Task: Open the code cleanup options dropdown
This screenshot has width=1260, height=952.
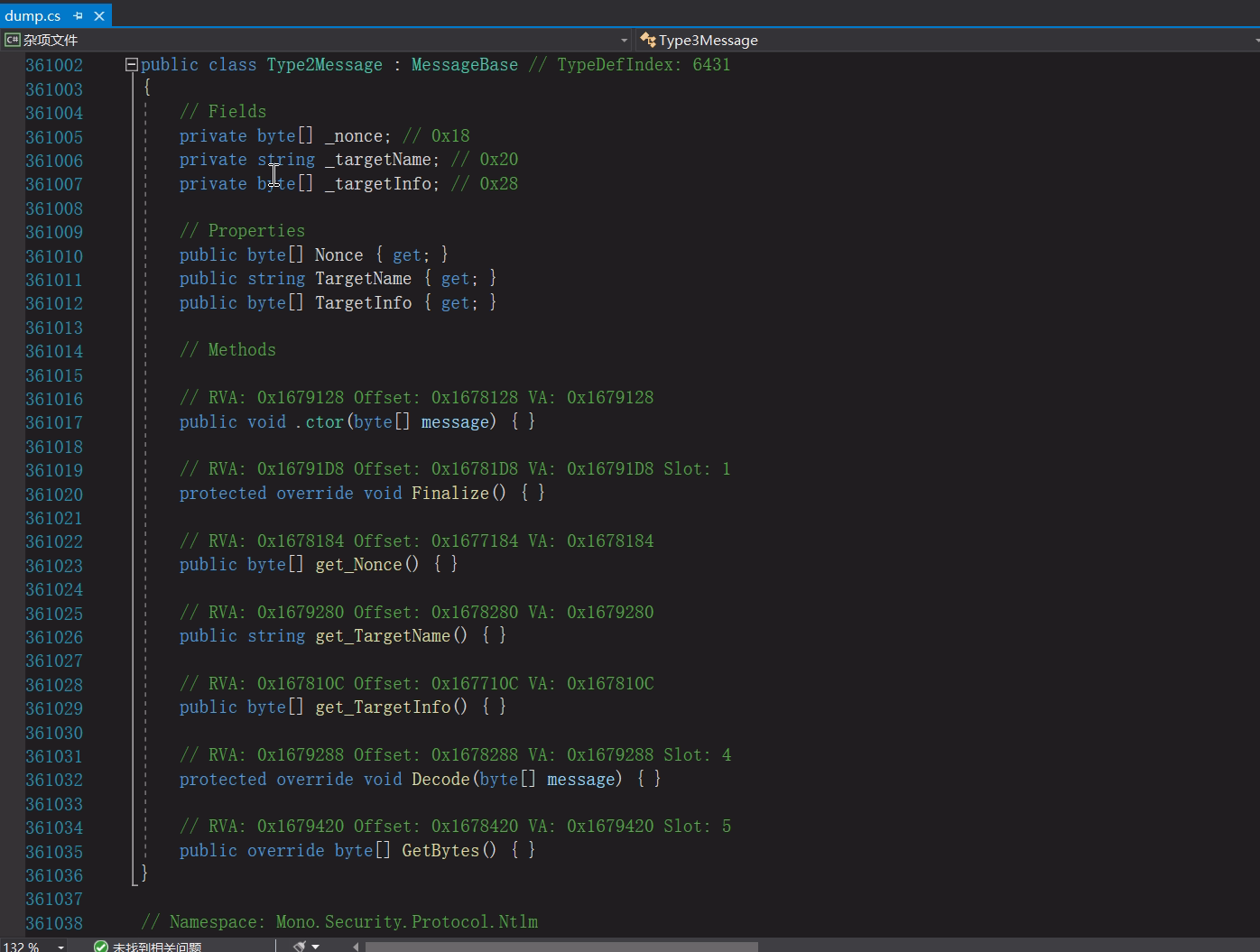Action: [x=314, y=946]
